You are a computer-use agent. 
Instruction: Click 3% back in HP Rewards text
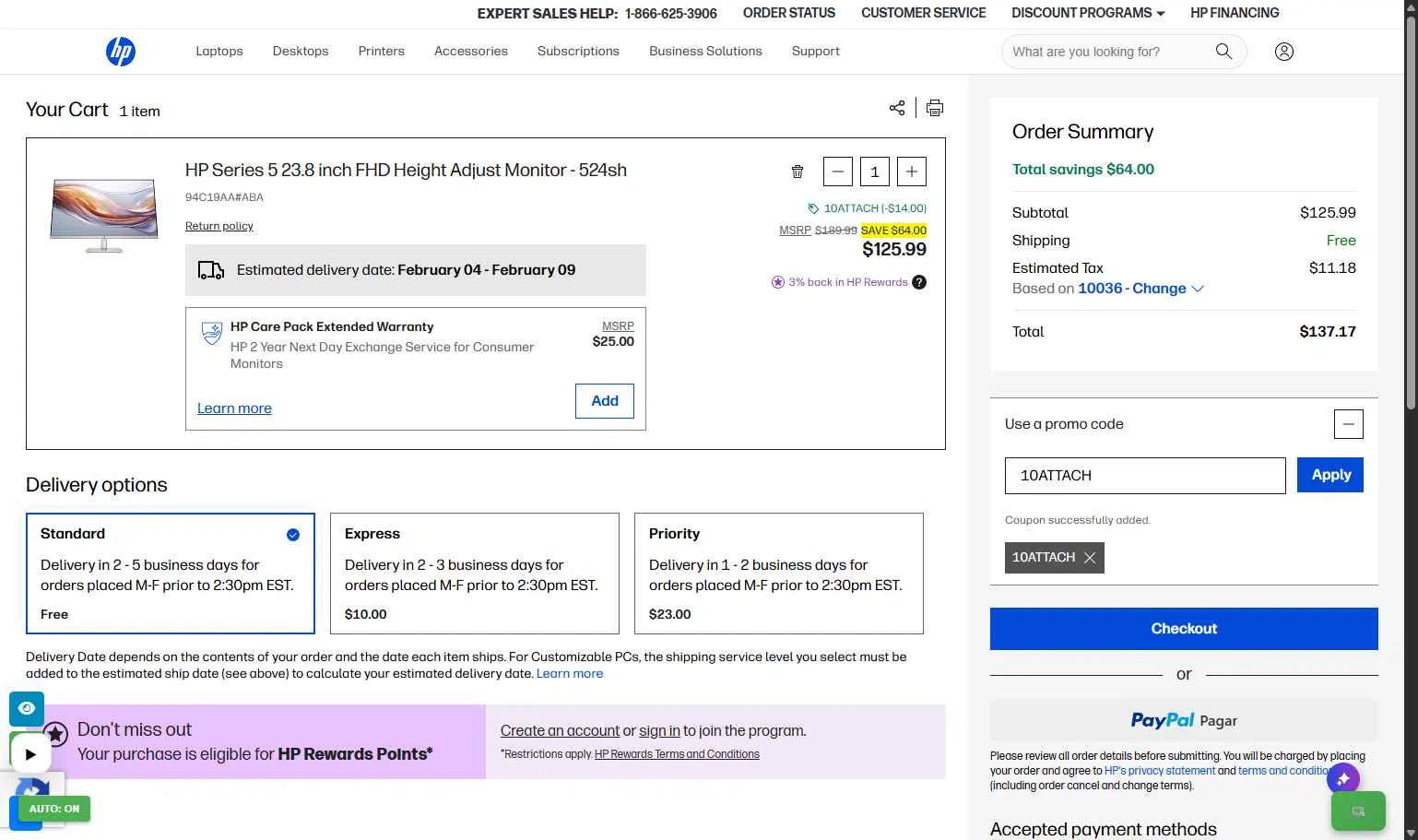[848, 282]
